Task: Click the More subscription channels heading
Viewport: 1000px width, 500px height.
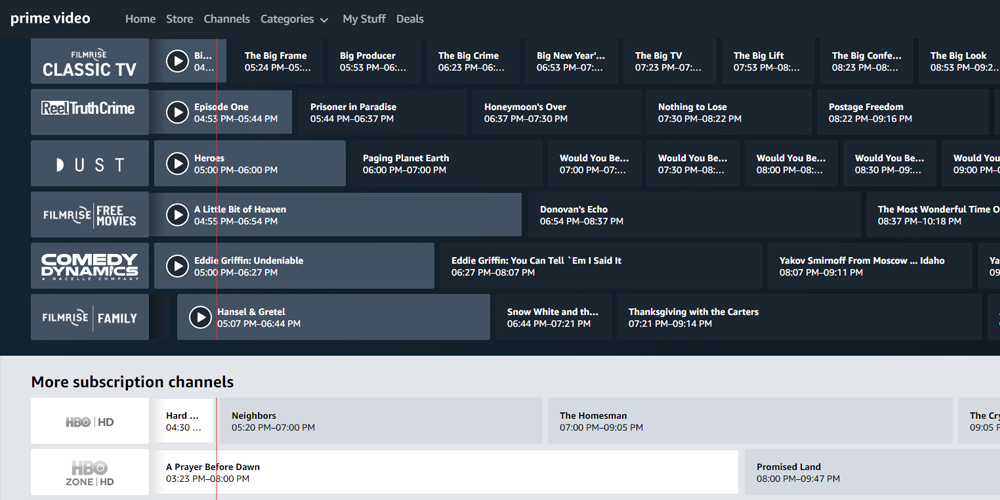Action: pyautogui.click(x=133, y=382)
